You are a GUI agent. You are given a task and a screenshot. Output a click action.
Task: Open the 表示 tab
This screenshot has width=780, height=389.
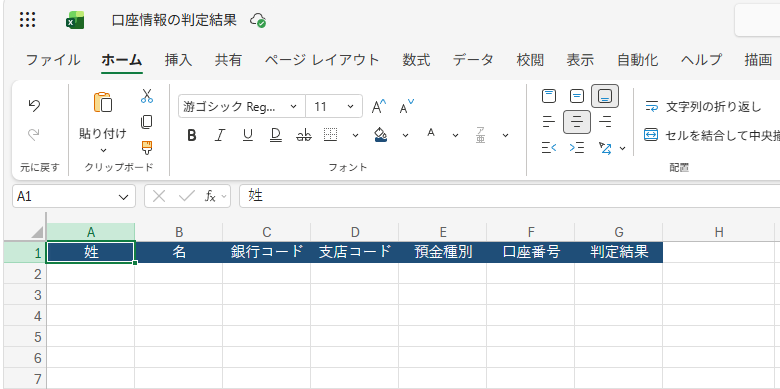[x=580, y=60]
